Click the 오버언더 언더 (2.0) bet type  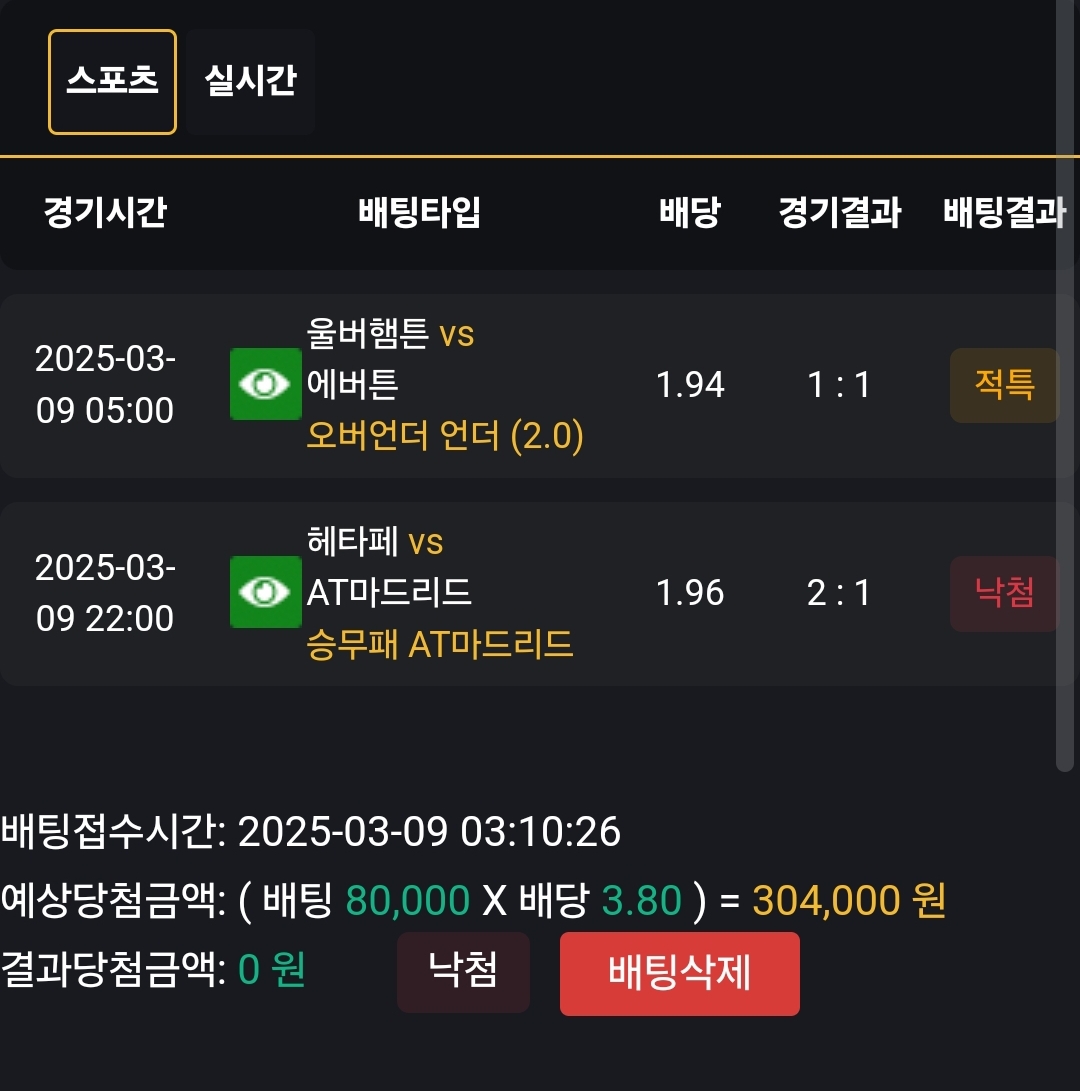(445, 436)
